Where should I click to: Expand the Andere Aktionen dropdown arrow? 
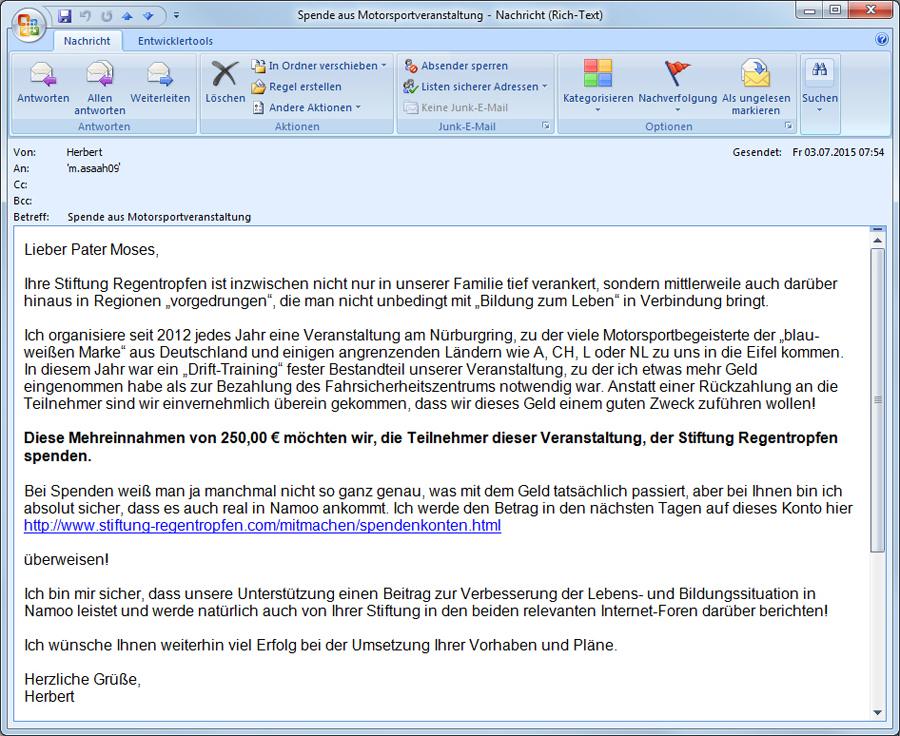(358, 107)
